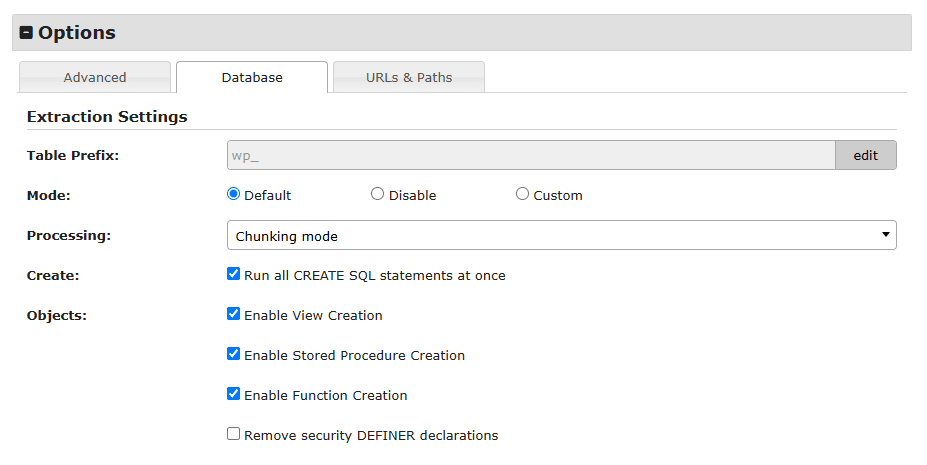Viewport: 927px width, 465px height.
Task: Select the Database tab
Action: click(252, 77)
